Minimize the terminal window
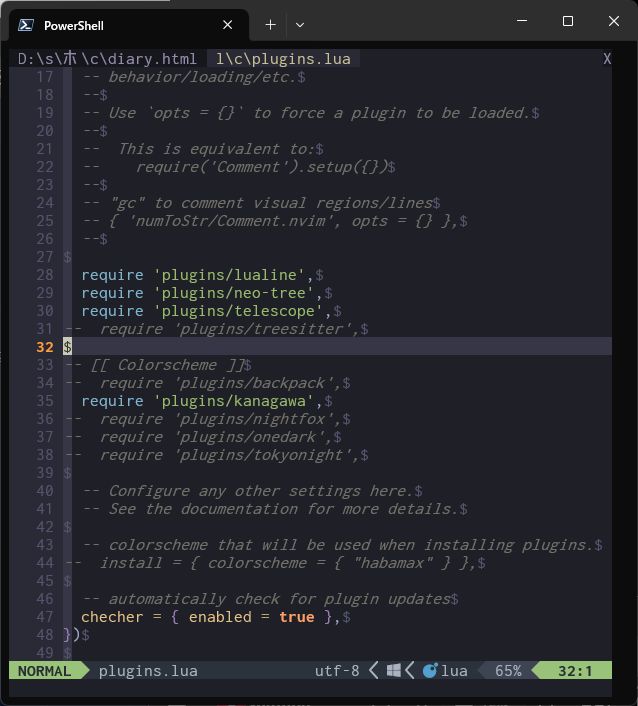 [x=521, y=21]
